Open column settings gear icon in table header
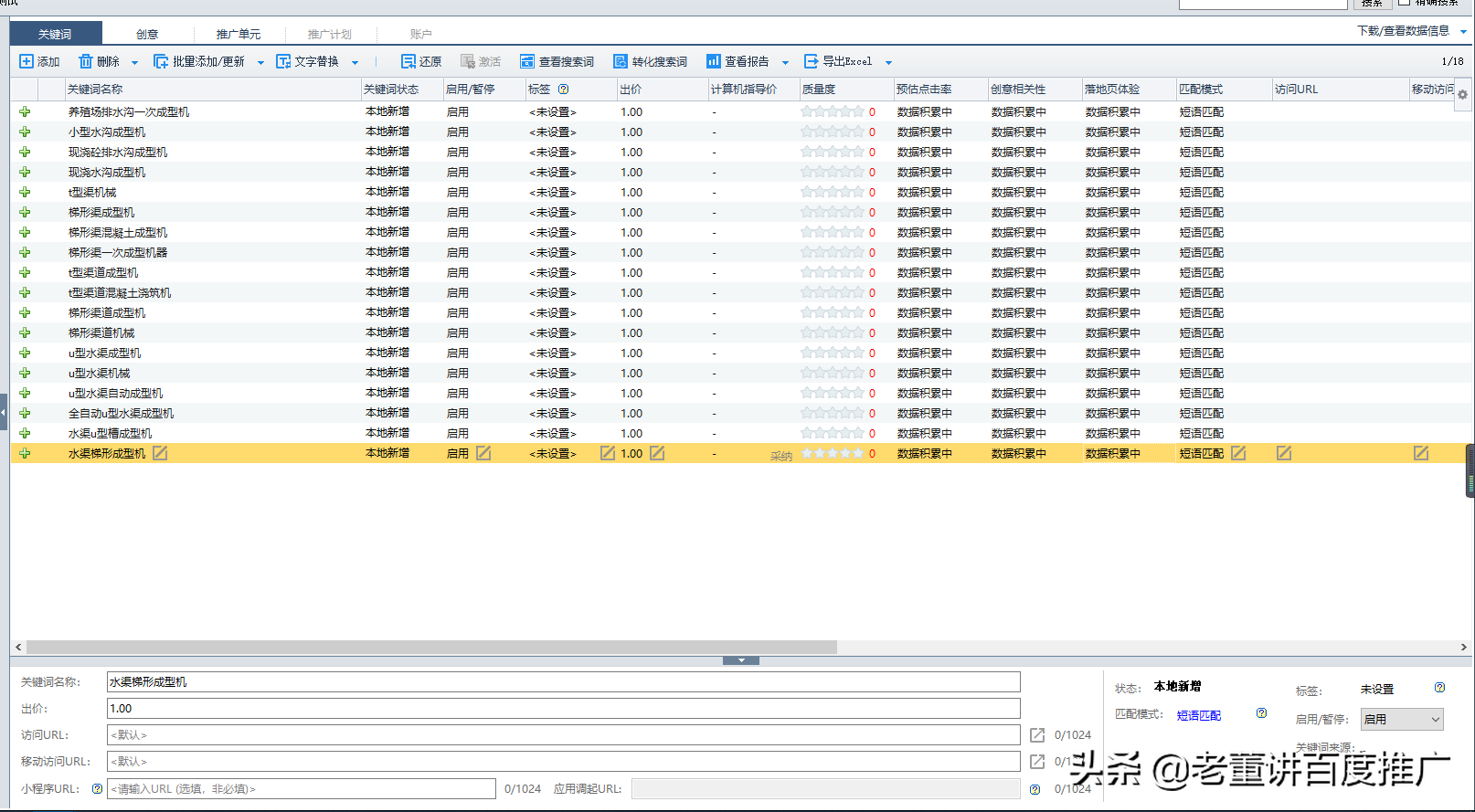 point(1462,94)
